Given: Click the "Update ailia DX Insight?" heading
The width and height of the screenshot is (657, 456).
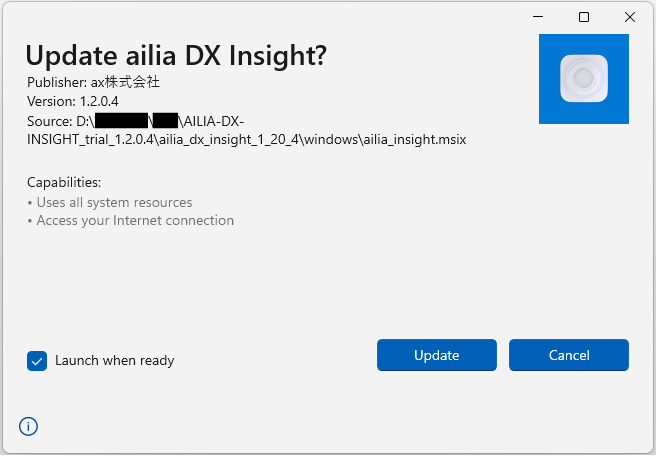Looking at the screenshot, I should pyautogui.click(x=176, y=56).
